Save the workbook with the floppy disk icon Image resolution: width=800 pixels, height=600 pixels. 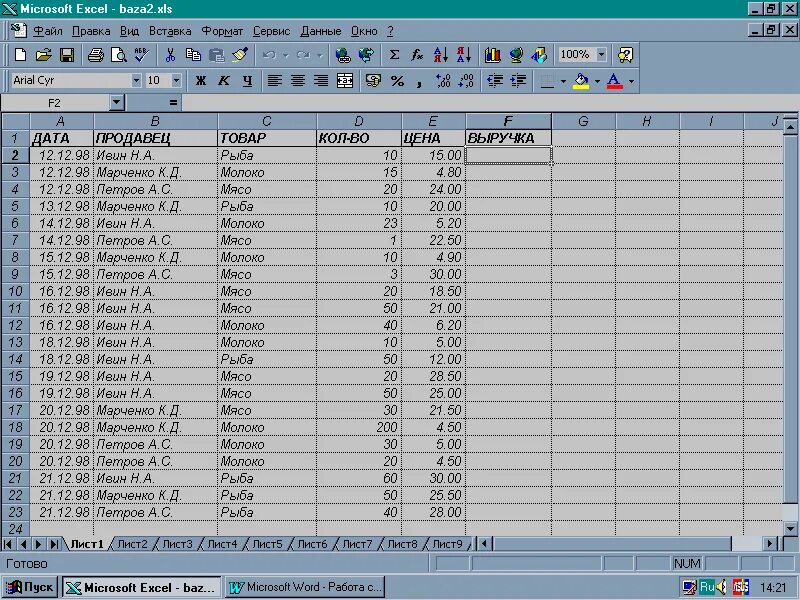tap(67, 55)
